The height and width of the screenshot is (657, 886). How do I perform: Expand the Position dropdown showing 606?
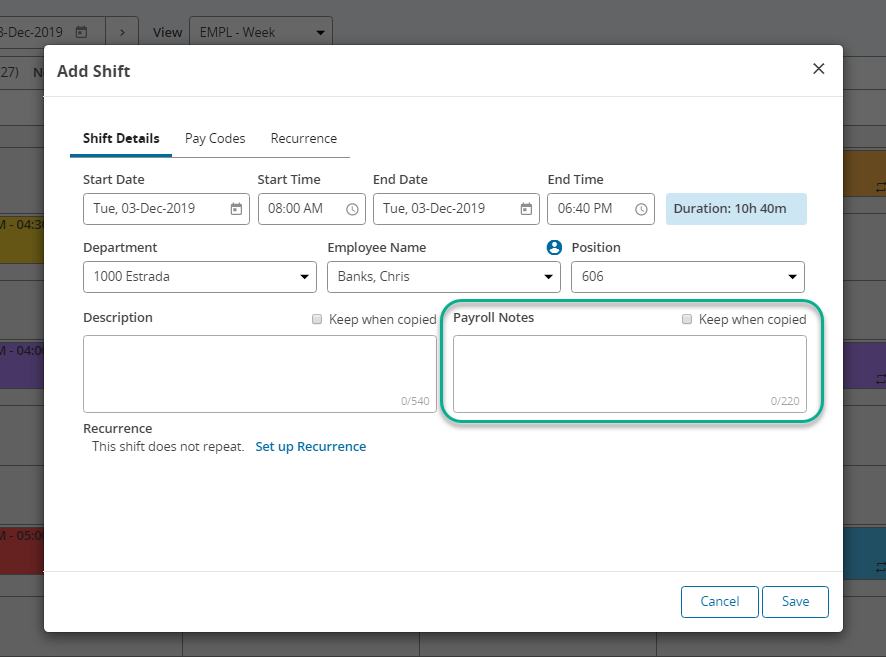(x=688, y=277)
